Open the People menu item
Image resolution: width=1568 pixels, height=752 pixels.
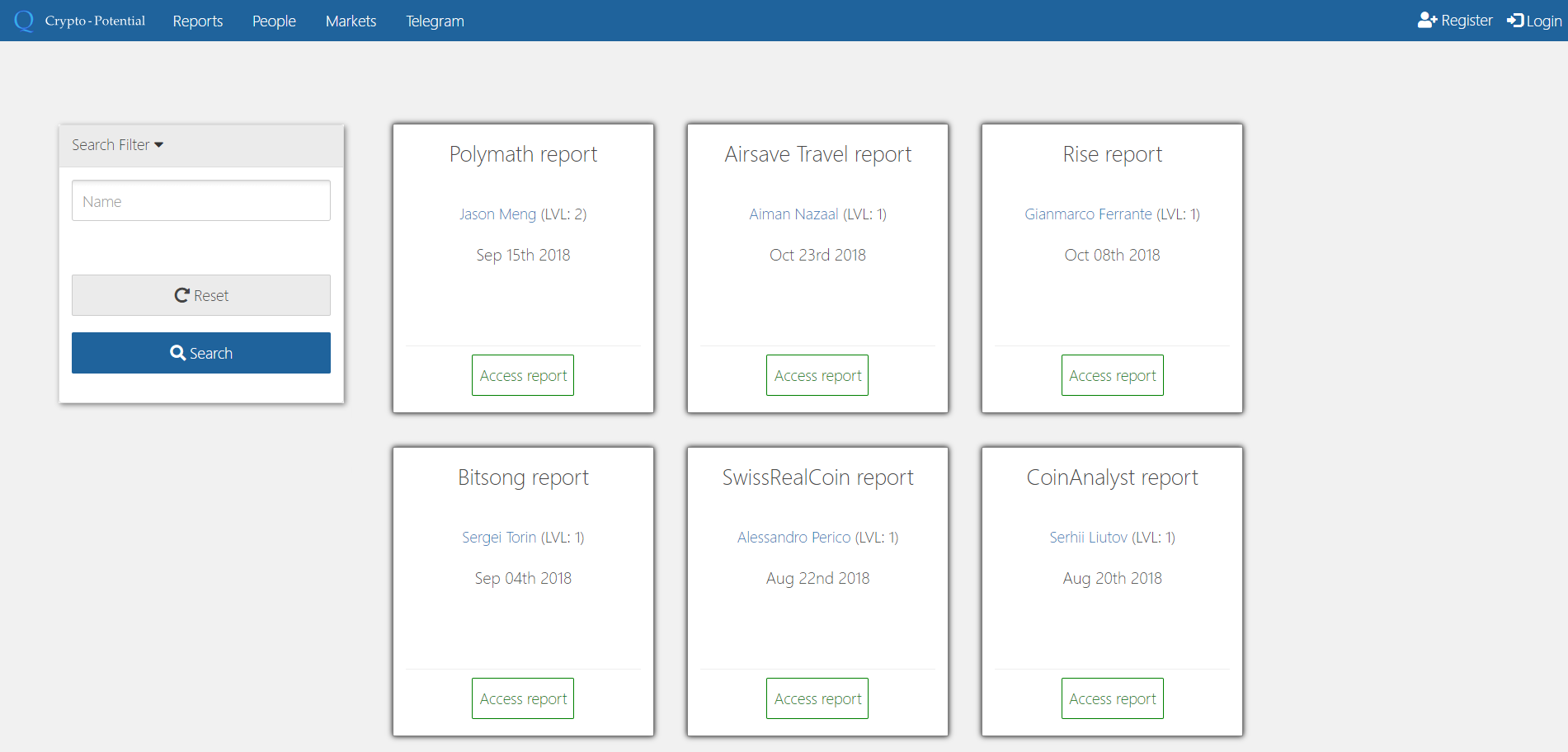[x=274, y=21]
